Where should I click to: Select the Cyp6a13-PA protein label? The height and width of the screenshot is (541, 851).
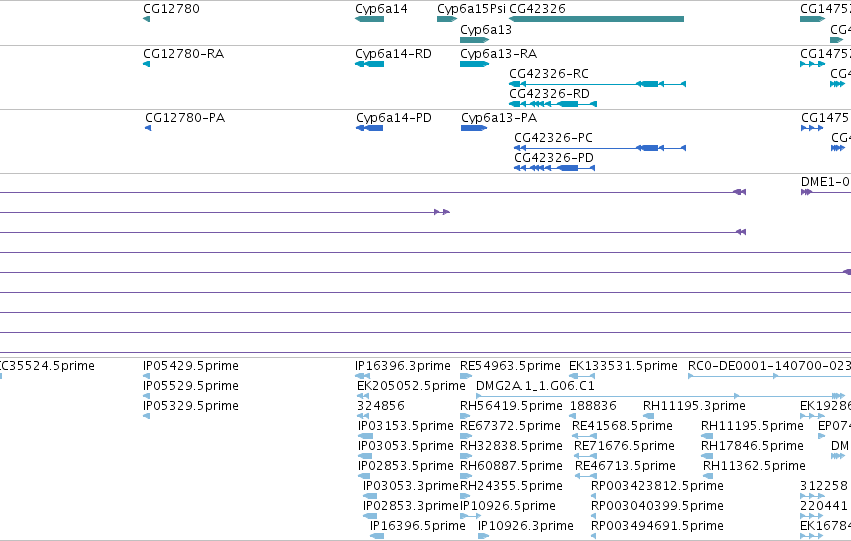click(x=499, y=118)
